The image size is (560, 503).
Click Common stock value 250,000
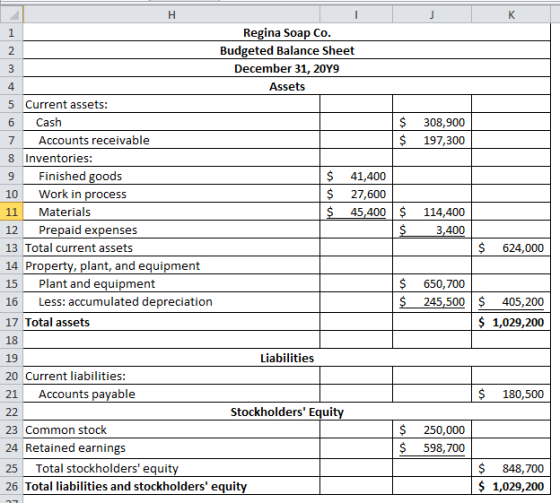tap(432, 429)
